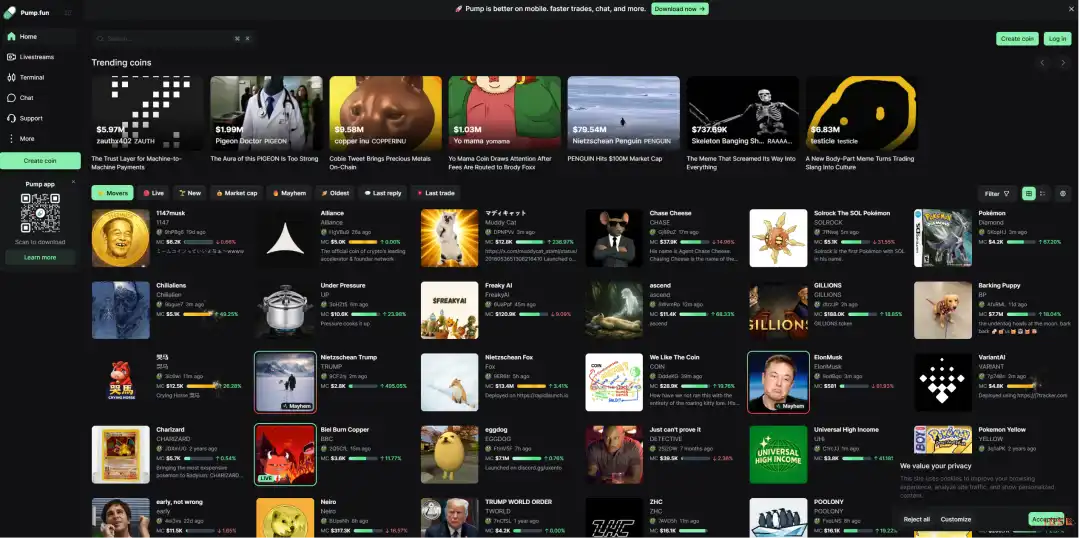Open the Support sidebar item
1080x538 pixels.
pyautogui.click(x=31, y=118)
